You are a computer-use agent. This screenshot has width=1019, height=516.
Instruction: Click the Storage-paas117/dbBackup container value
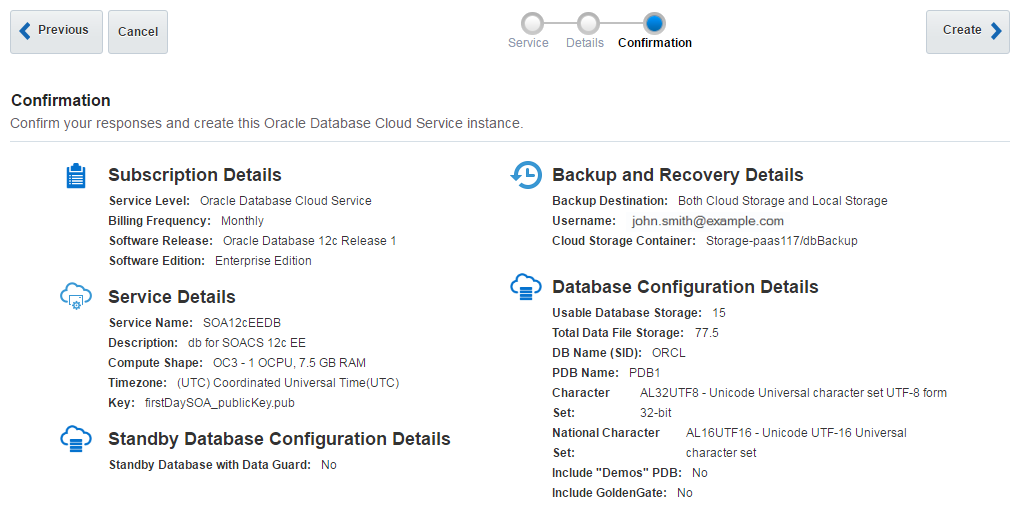point(782,241)
